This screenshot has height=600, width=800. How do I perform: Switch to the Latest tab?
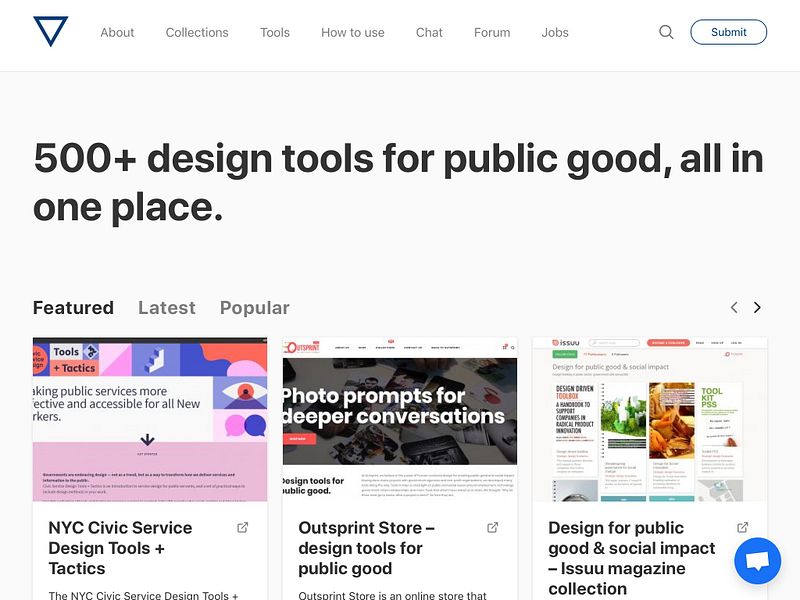pyautogui.click(x=167, y=308)
